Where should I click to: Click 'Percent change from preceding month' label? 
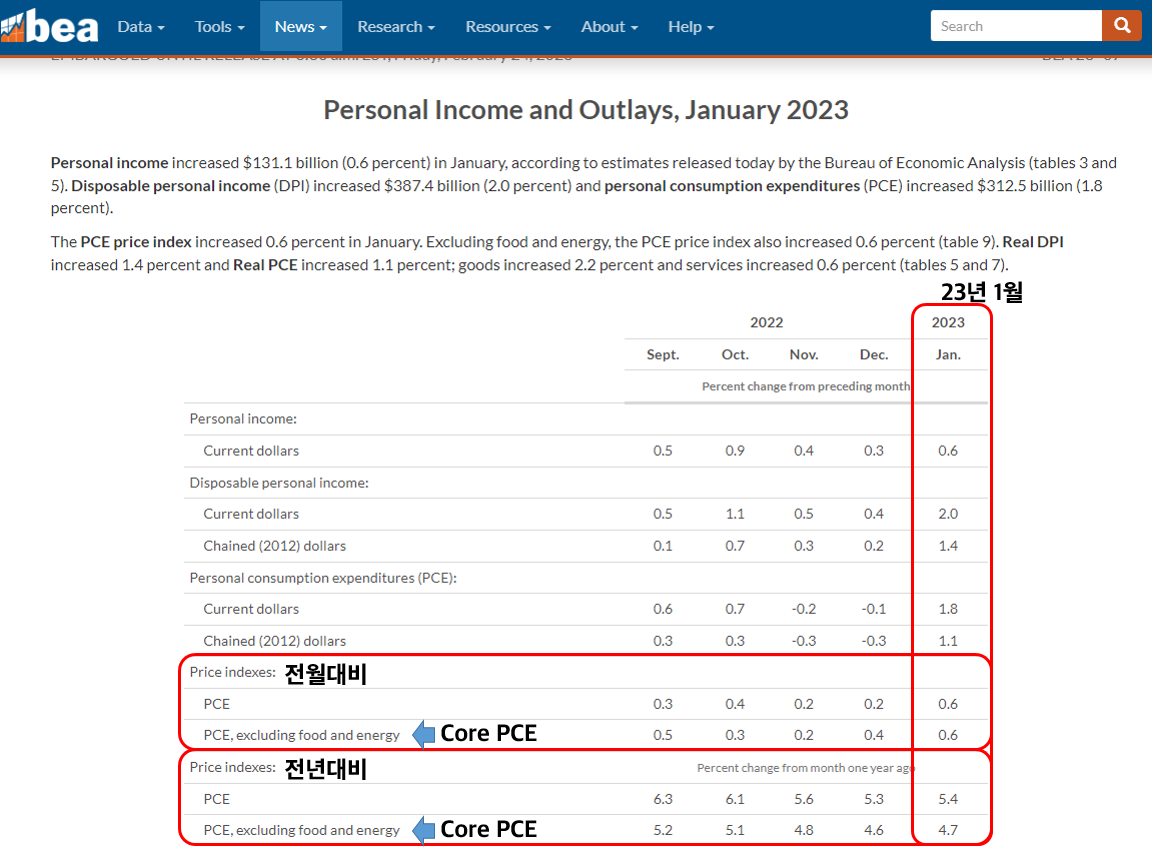pyautogui.click(x=805, y=387)
